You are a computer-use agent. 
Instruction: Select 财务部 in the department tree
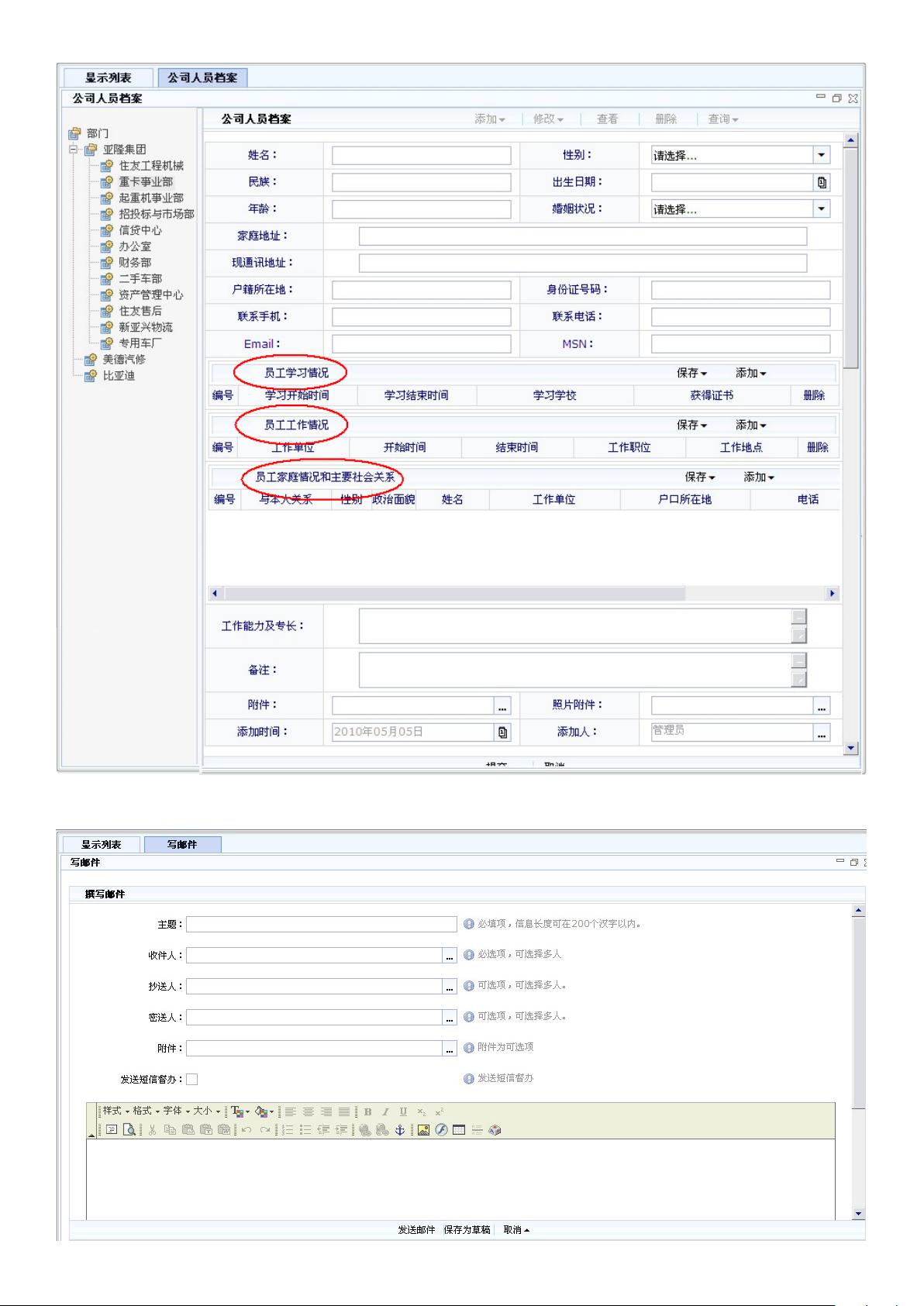pyautogui.click(x=135, y=262)
